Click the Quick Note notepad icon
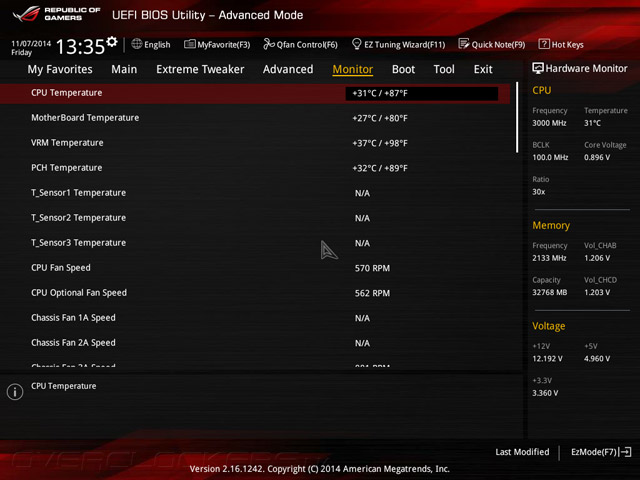 [464, 44]
